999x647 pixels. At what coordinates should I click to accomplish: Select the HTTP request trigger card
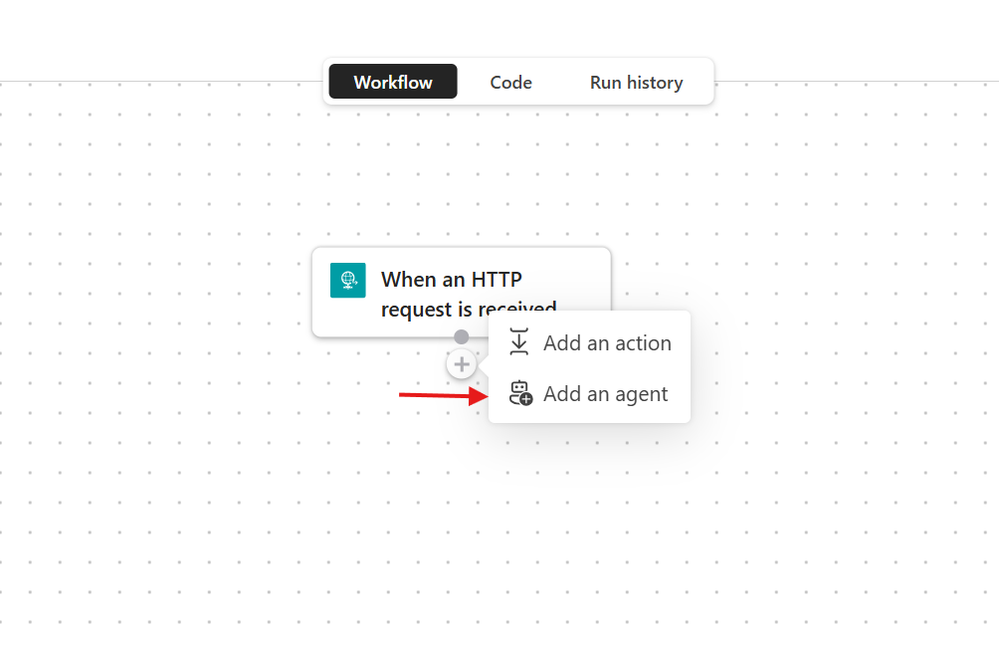(461, 292)
